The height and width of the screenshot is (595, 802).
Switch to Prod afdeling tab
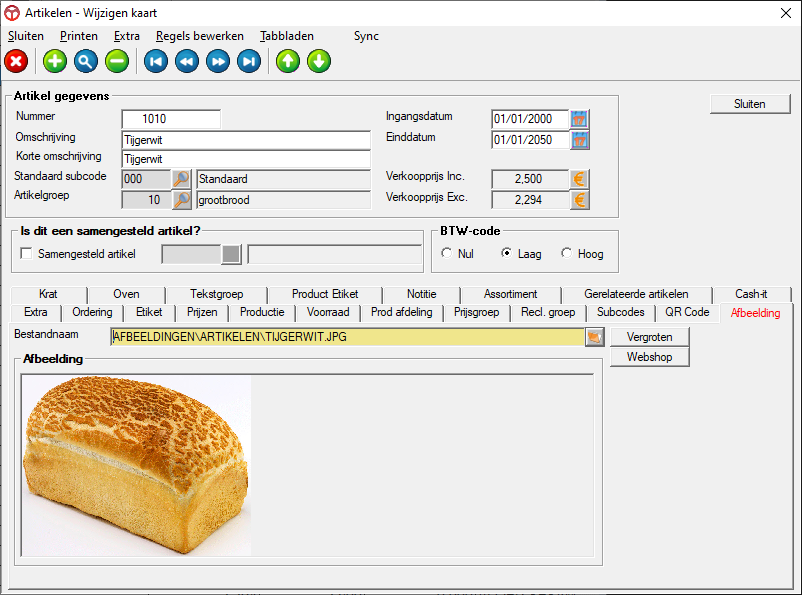[x=402, y=312]
